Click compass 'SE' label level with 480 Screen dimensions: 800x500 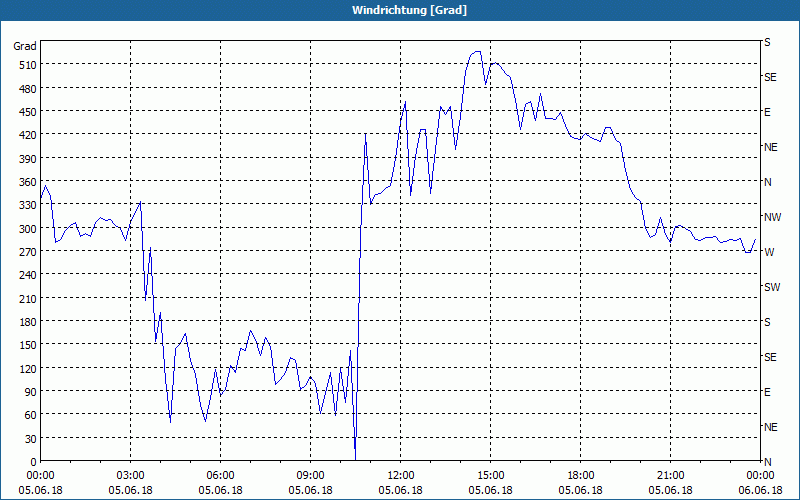pyautogui.click(x=770, y=77)
